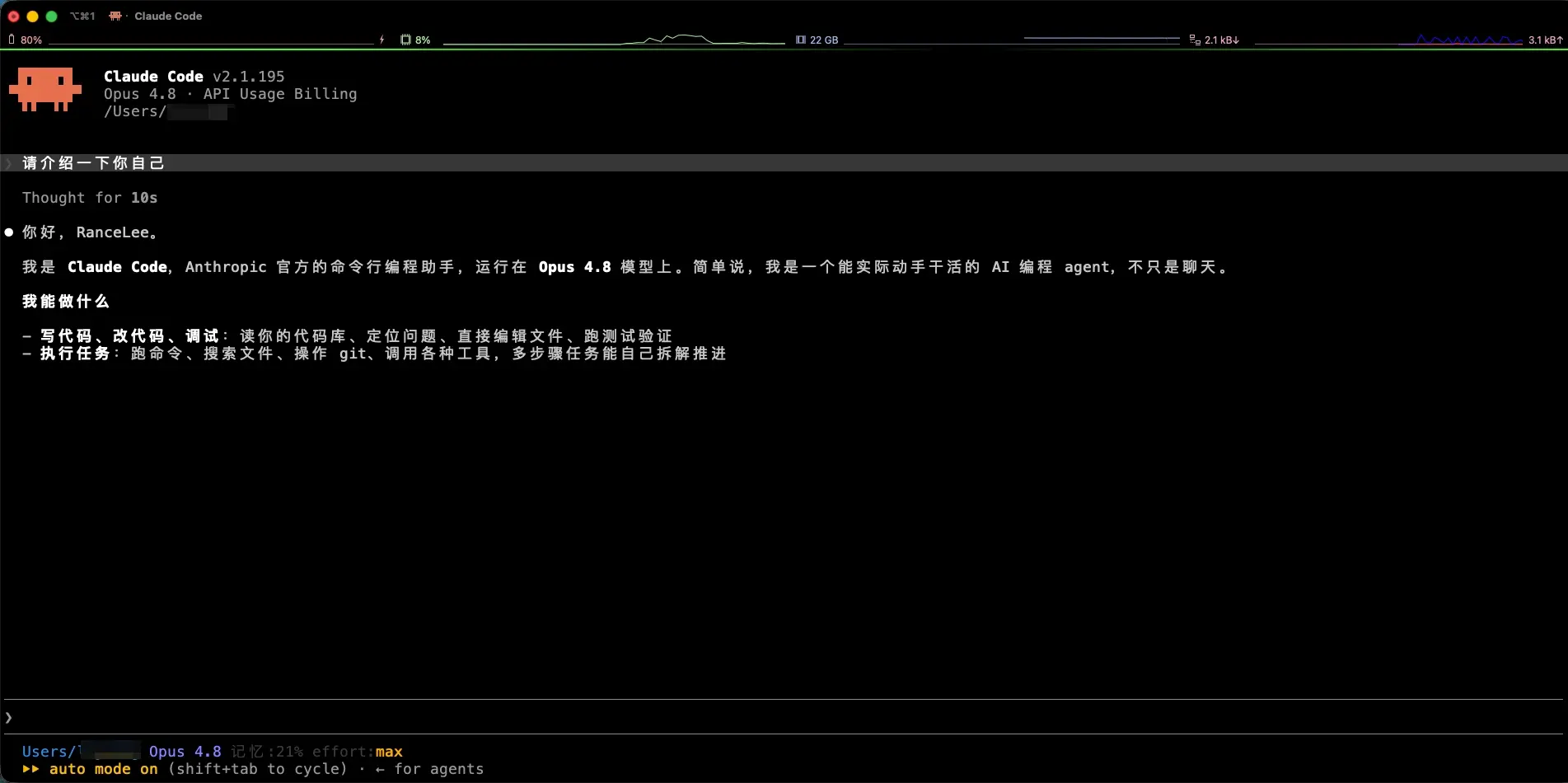Viewport: 1568px width, 783px height.
Task: Click the paragraph starting '我是 Claude Code'
Action: click(x=625, y=267)
